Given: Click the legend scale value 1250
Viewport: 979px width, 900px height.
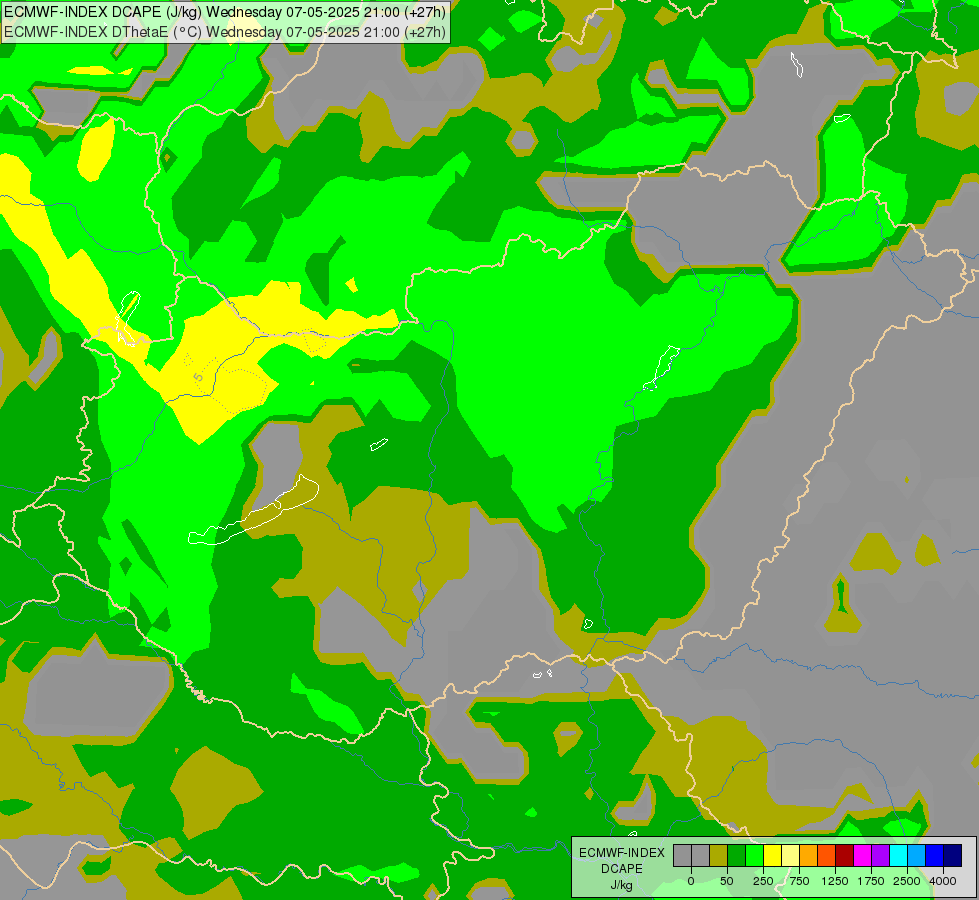Looking at the screenshot, I should (x=835, y=881).
